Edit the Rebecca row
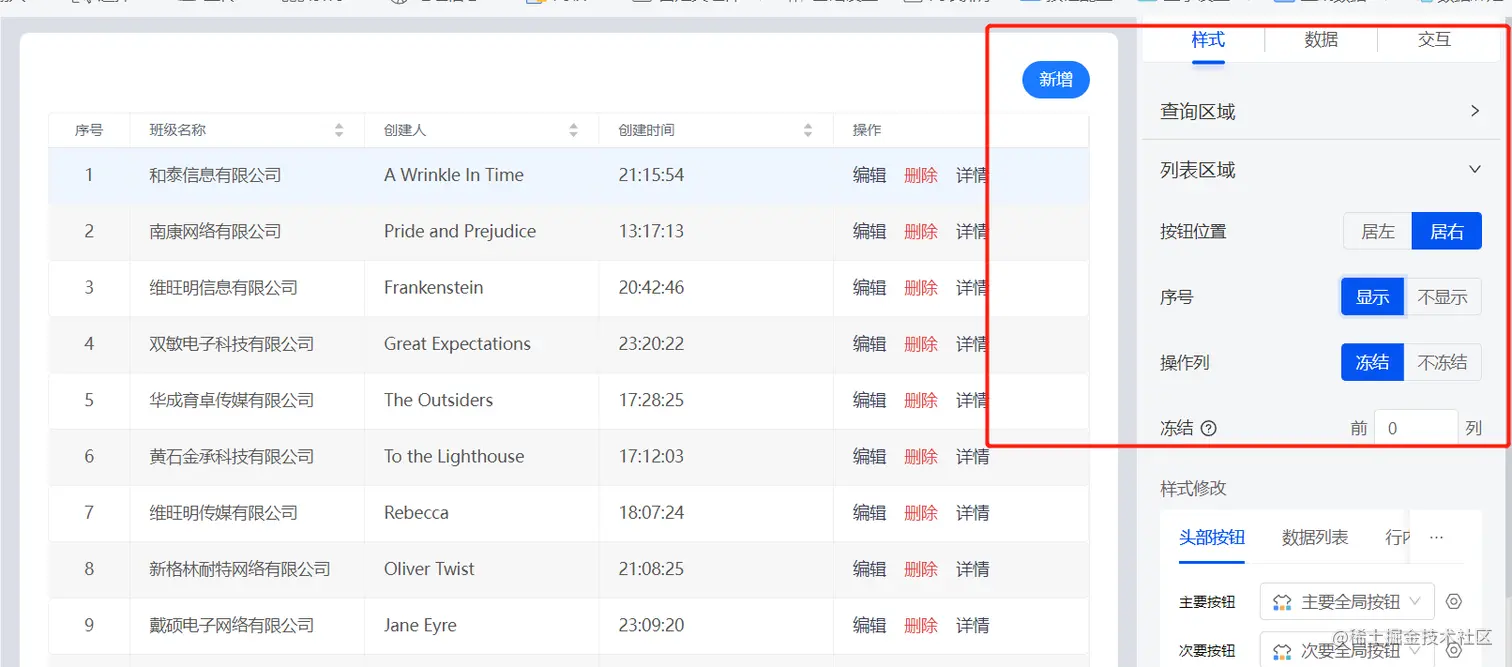1512x667 pixels. pos(869,513)
